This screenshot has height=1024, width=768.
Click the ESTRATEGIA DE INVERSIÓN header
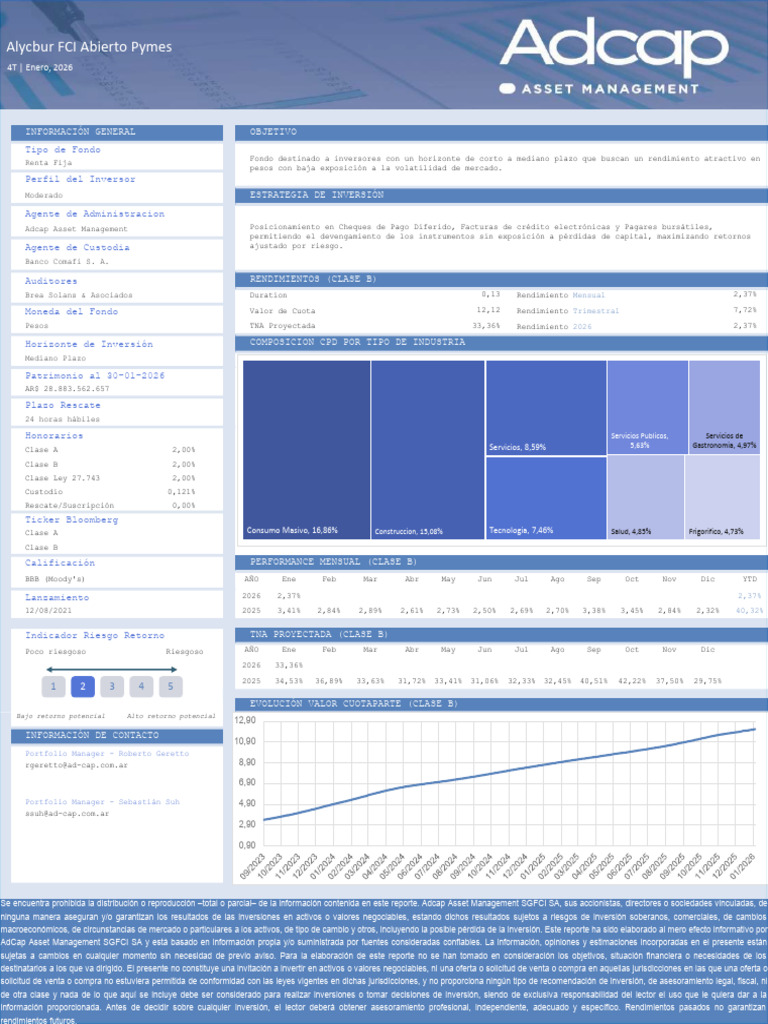coord(502,195)
